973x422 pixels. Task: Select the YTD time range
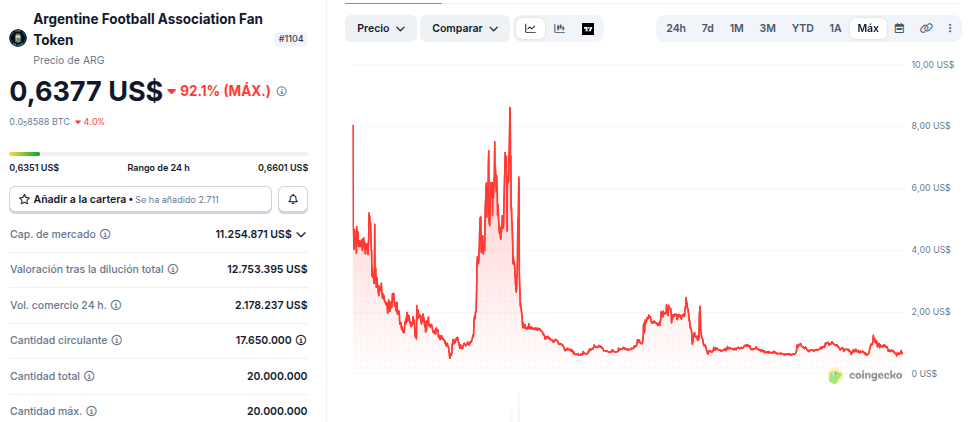[802, 29]
